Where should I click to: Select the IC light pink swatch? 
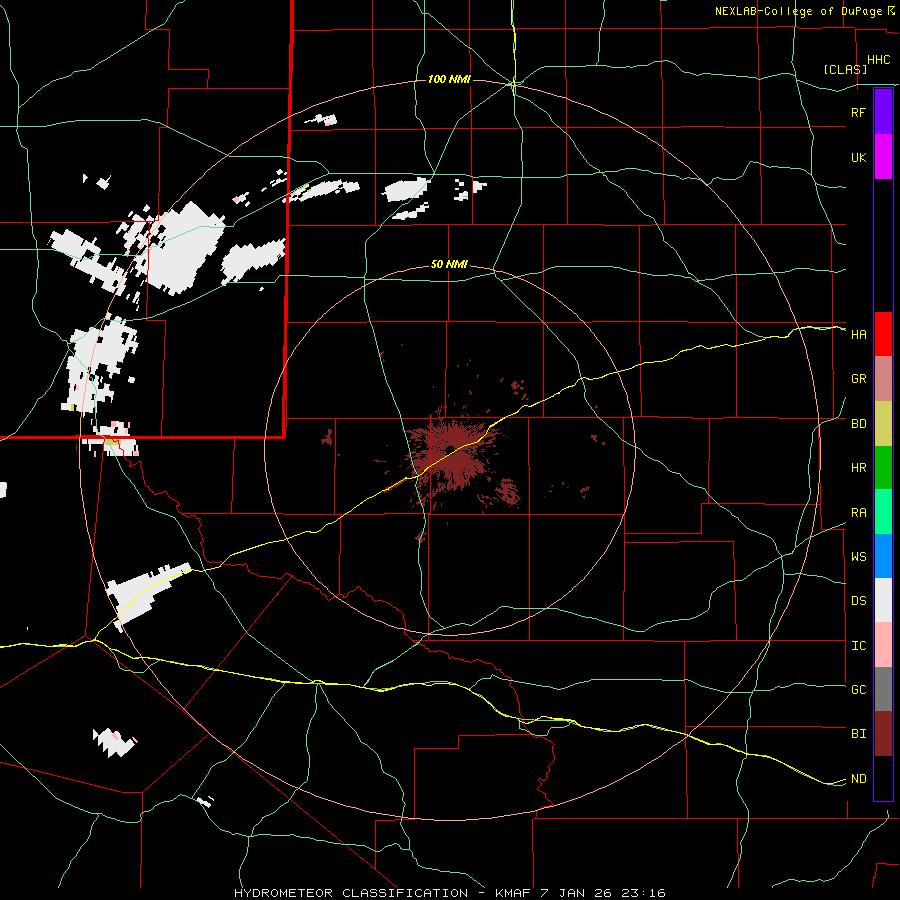pos(883,645)
